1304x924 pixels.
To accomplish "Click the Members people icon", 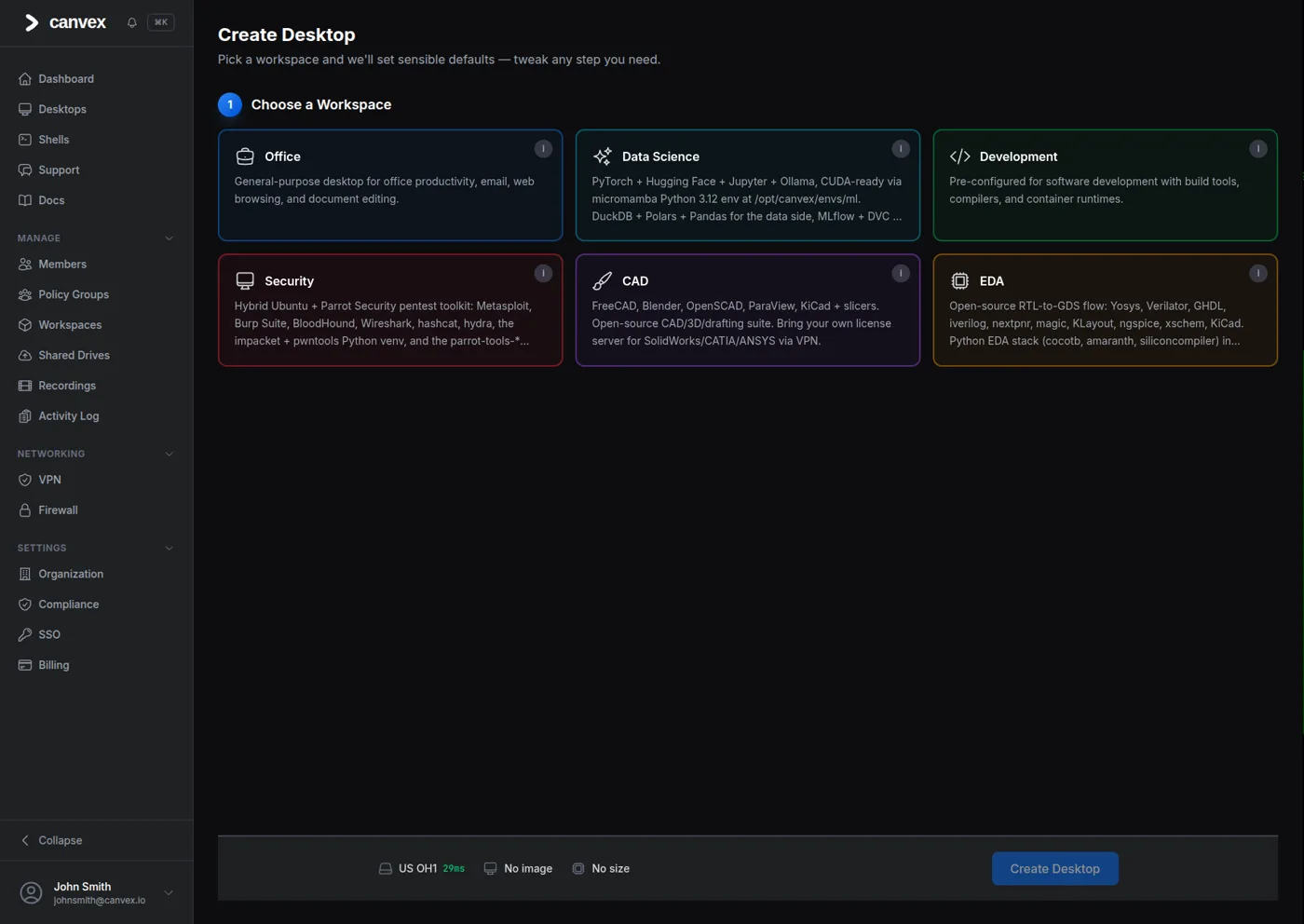I will [x=25, y=265].
